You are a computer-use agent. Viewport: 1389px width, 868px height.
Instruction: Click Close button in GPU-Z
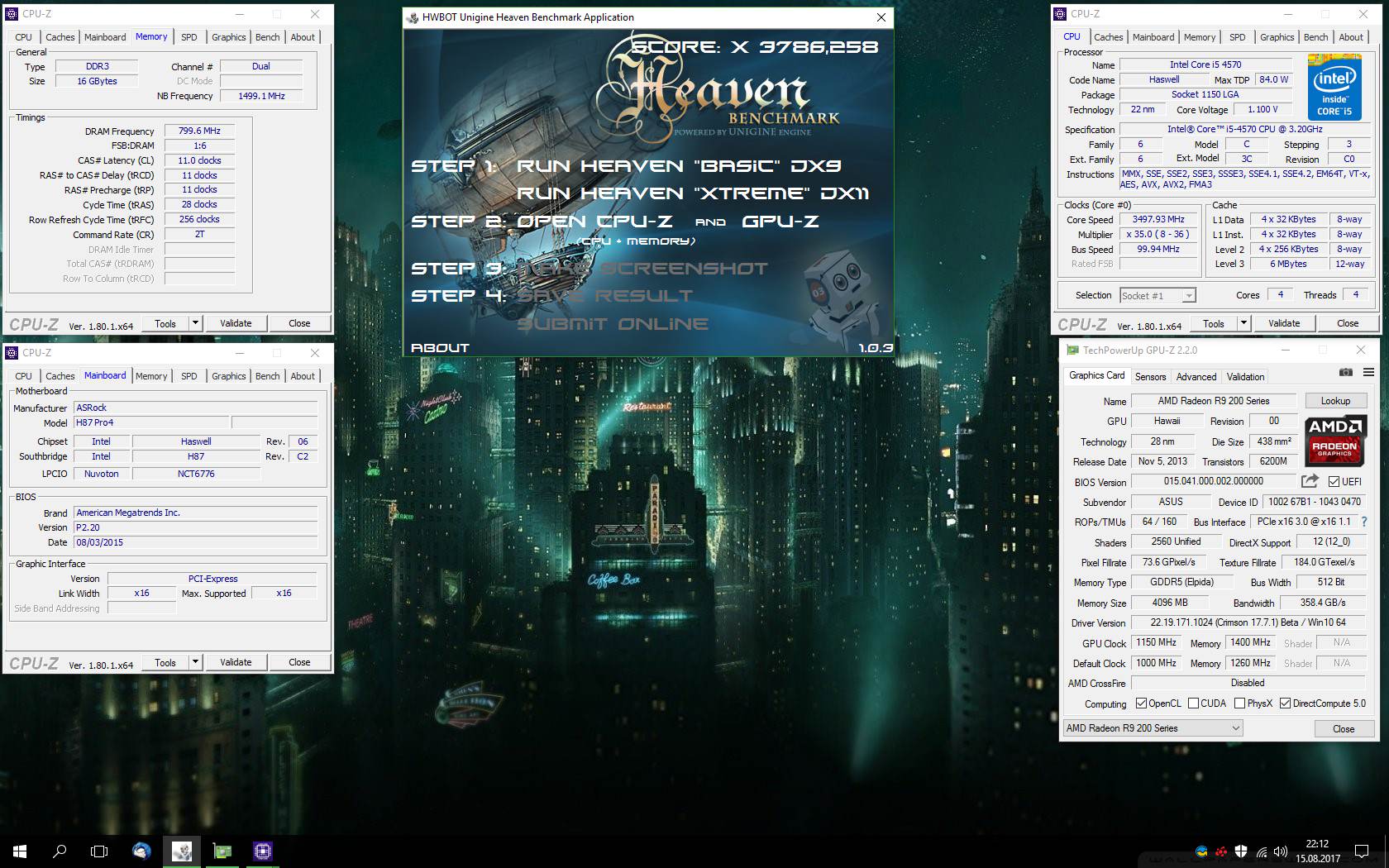(x=1344, y=729)
